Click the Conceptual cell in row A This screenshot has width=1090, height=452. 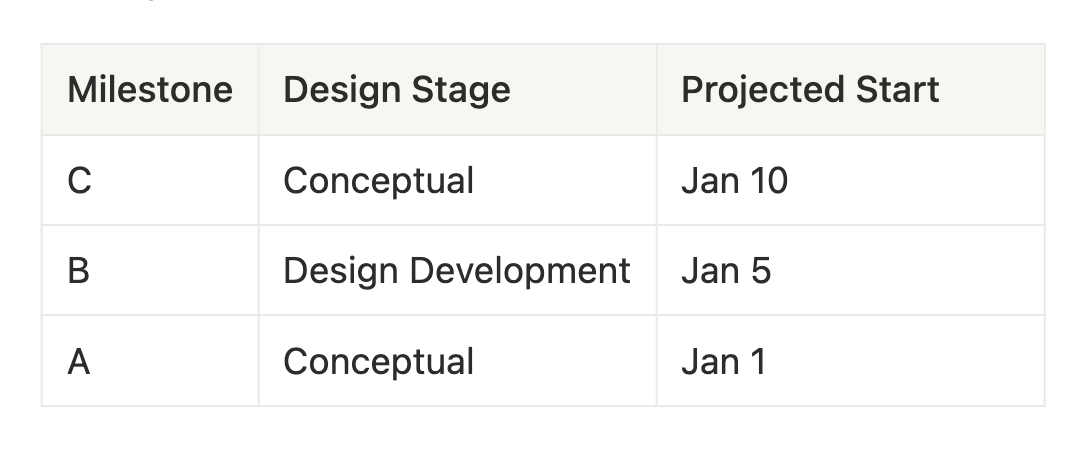(457, 361)
